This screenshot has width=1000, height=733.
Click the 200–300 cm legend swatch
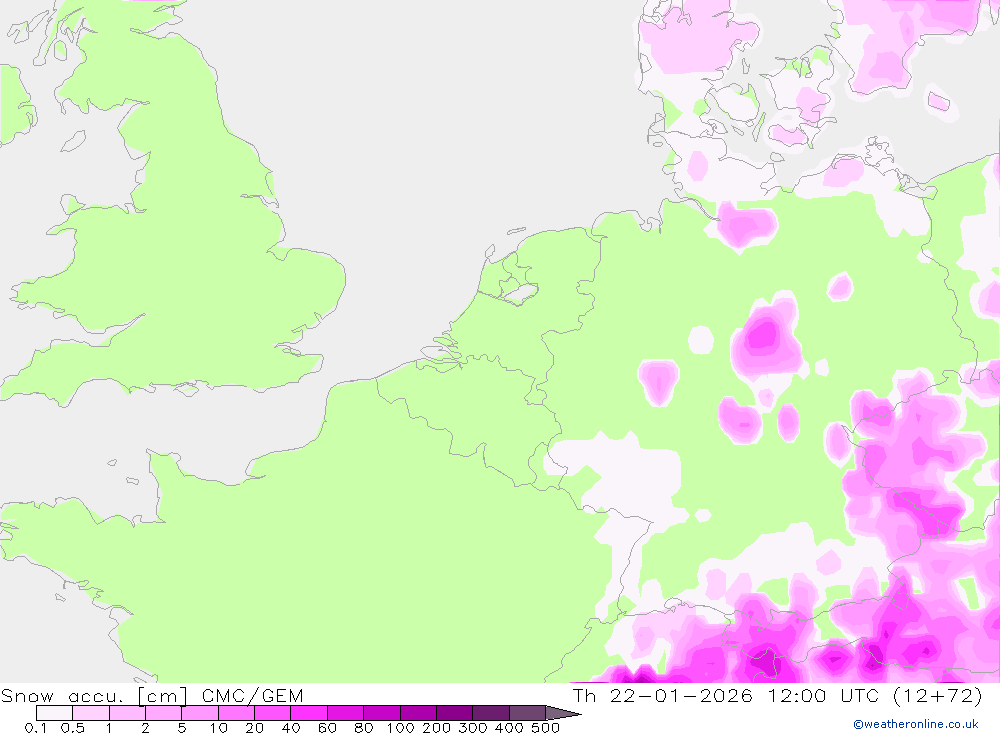point(455,713)
